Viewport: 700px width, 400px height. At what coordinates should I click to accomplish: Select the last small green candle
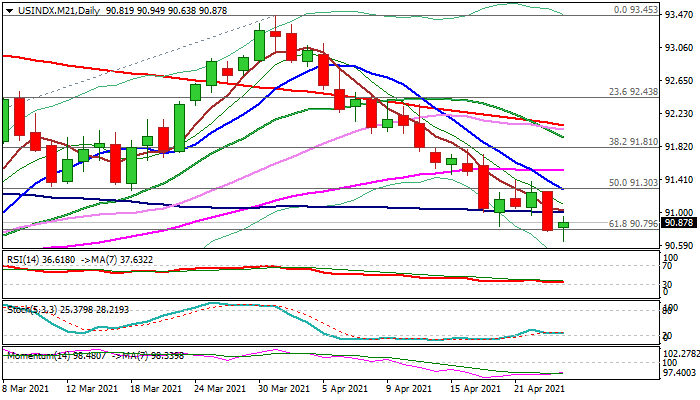(564, 225)
